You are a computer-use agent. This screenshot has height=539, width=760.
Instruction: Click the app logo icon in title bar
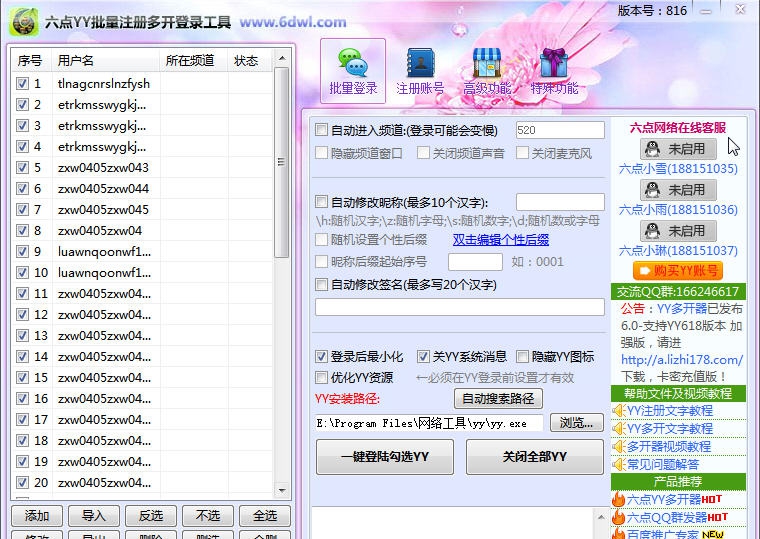coord(25,21)
